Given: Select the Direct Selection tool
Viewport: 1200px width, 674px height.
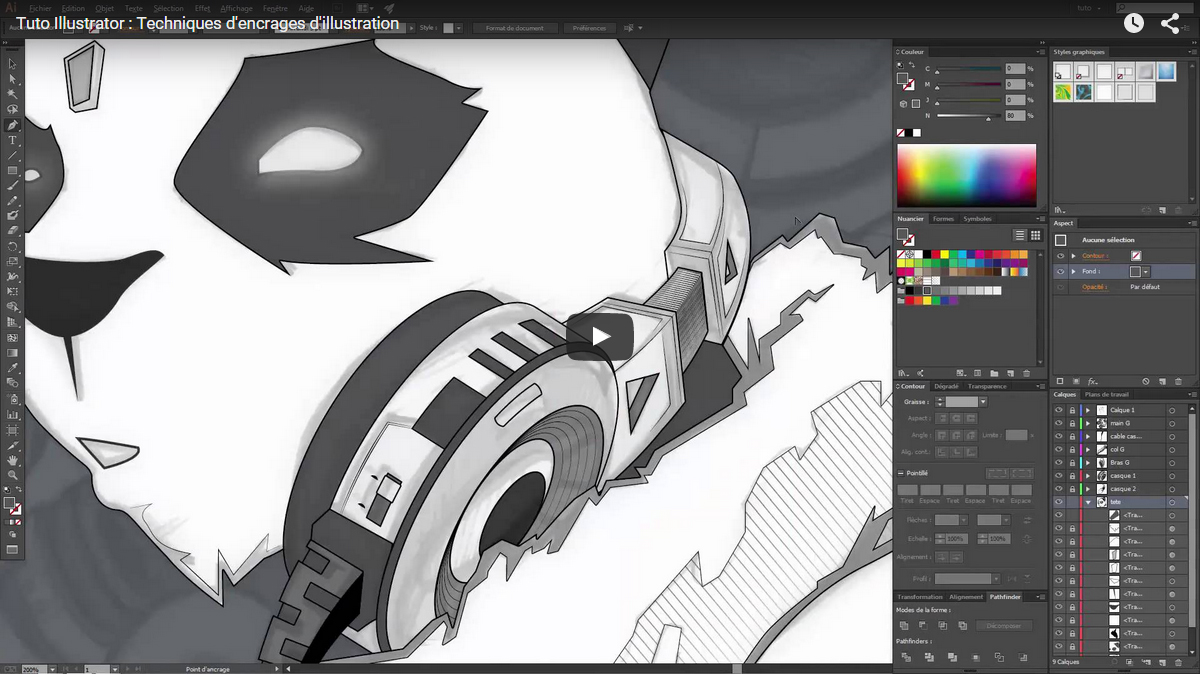Looking at the screenshot, I should pyautogui.click(x=12, y=79).
